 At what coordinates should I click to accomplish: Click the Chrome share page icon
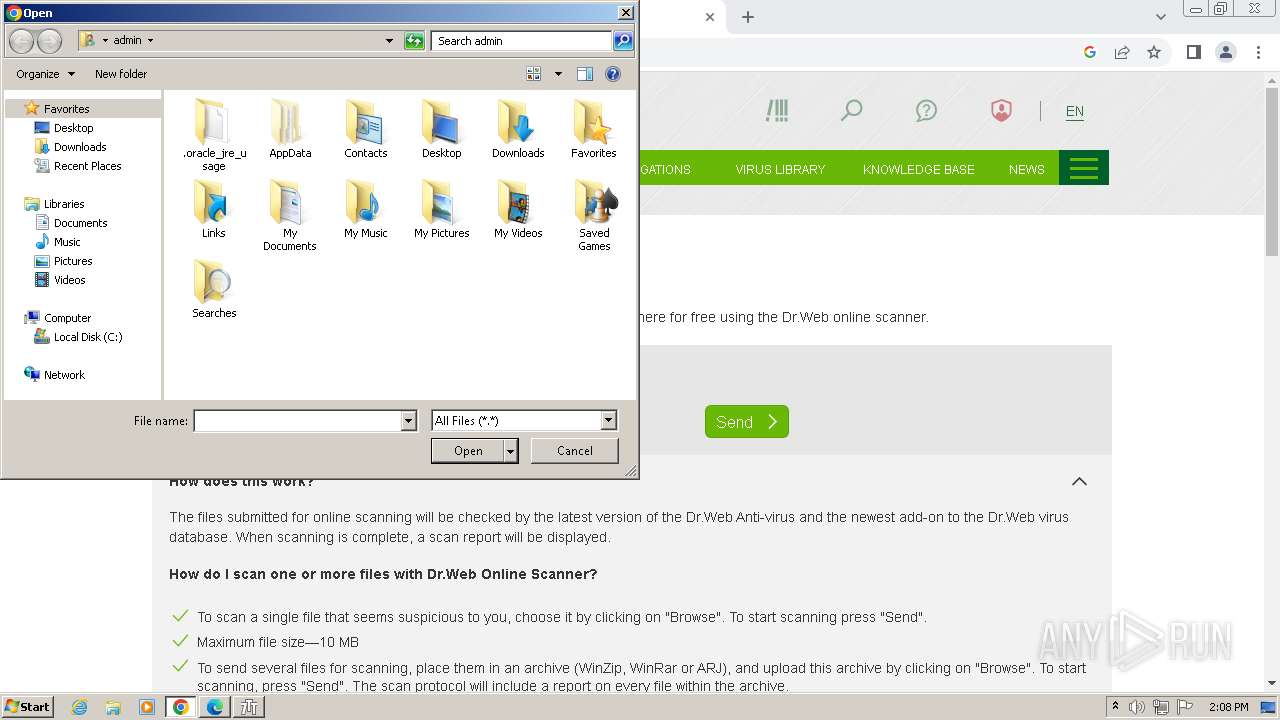pos(1122,52)
